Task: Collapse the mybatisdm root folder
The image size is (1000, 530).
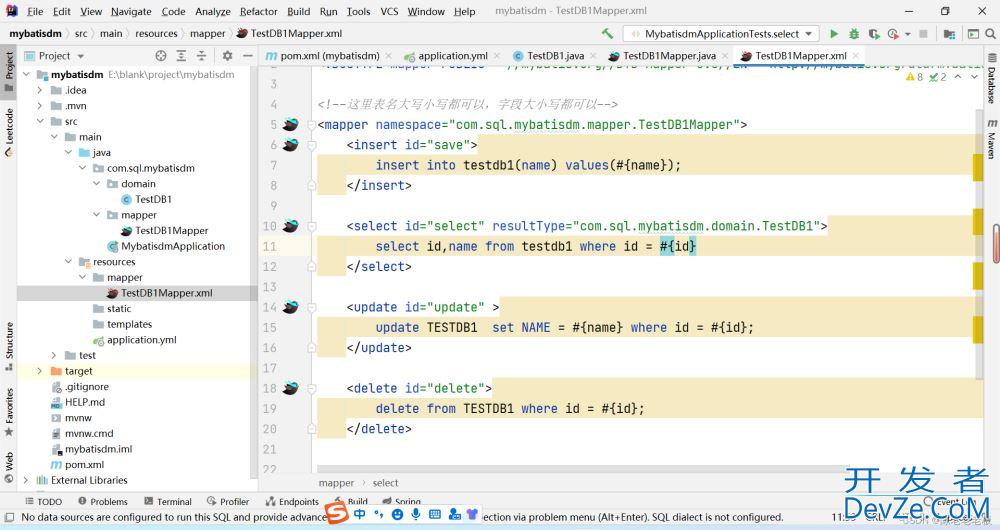Action: click(26, 75)
